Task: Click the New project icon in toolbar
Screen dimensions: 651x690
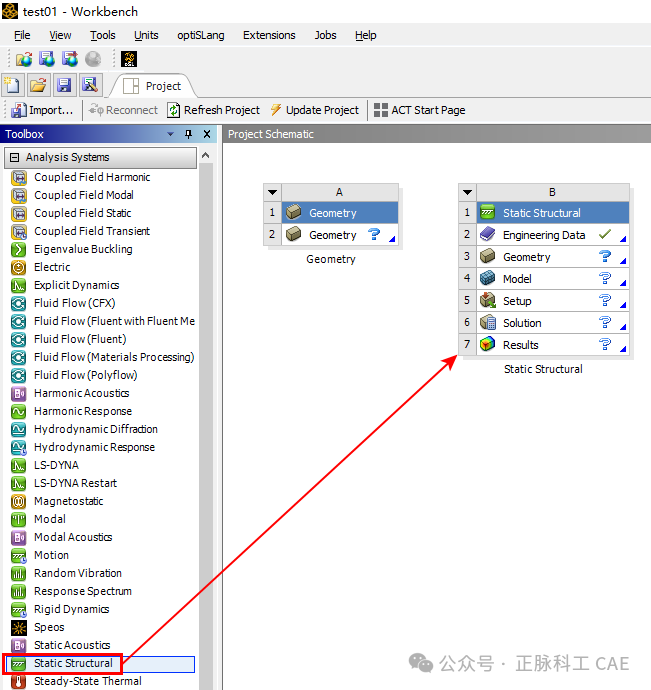Action: [12, 85]
